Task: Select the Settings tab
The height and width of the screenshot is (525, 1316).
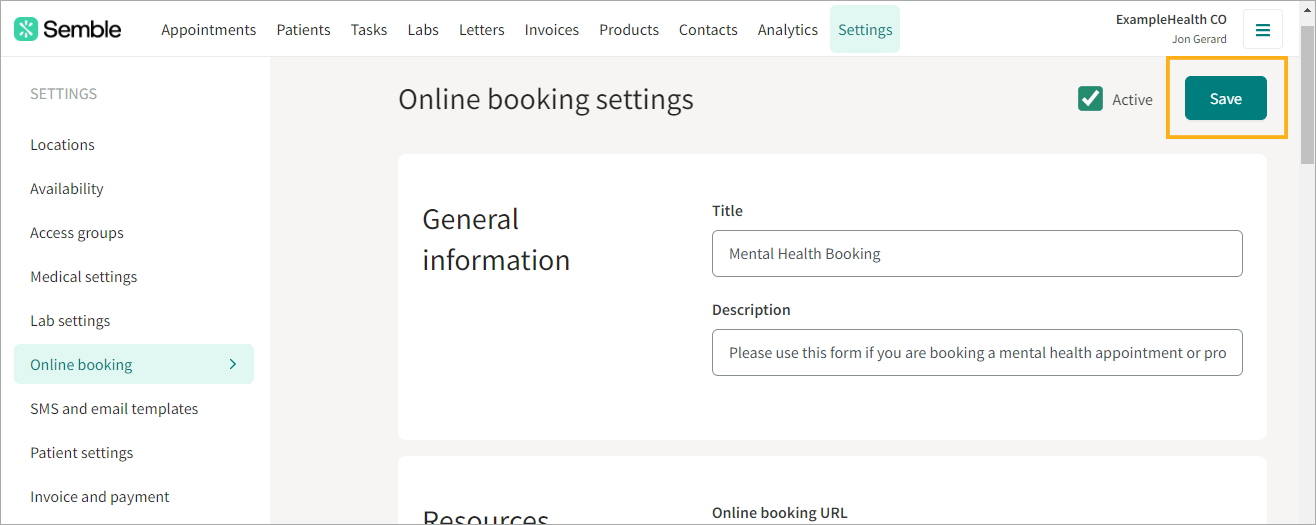Action: 865,29
